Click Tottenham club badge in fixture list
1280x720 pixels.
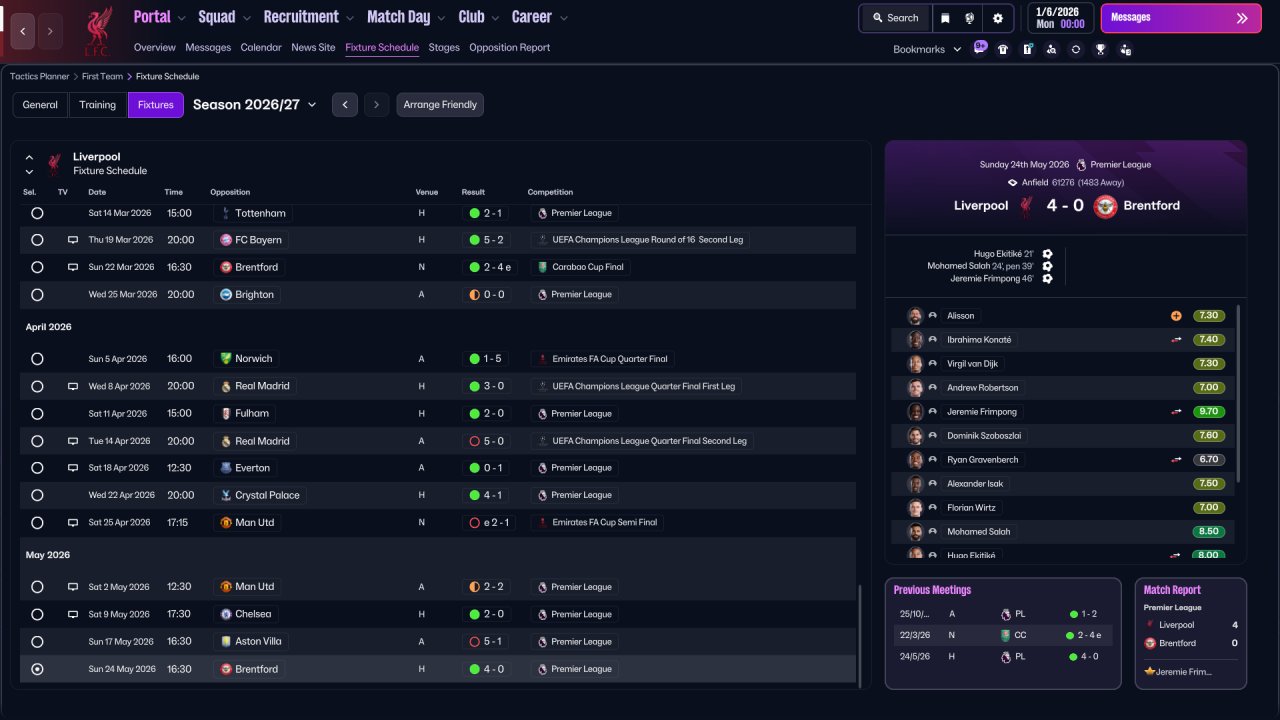pos(226,213)
